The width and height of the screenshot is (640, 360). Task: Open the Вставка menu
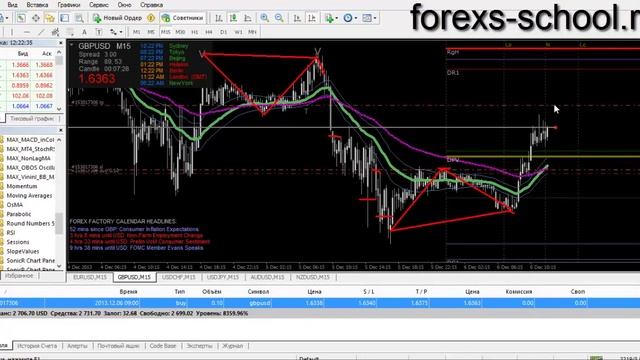tap(37, 5)
